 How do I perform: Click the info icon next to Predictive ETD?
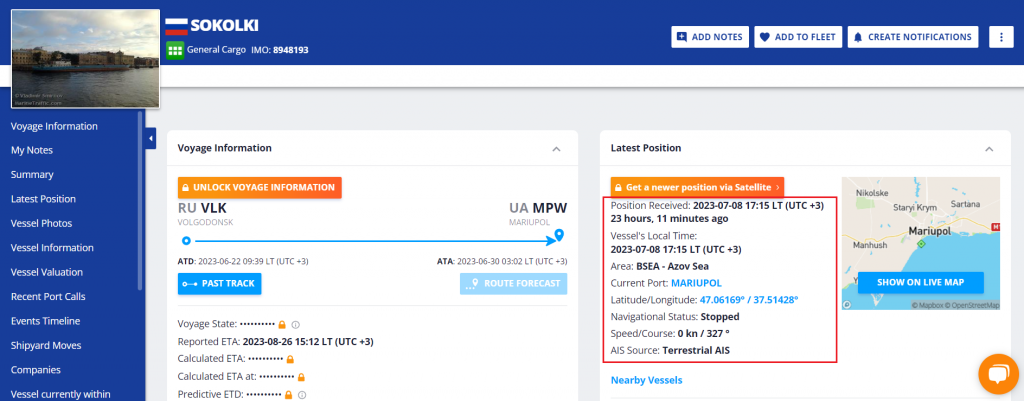click(x=301, y=394)
